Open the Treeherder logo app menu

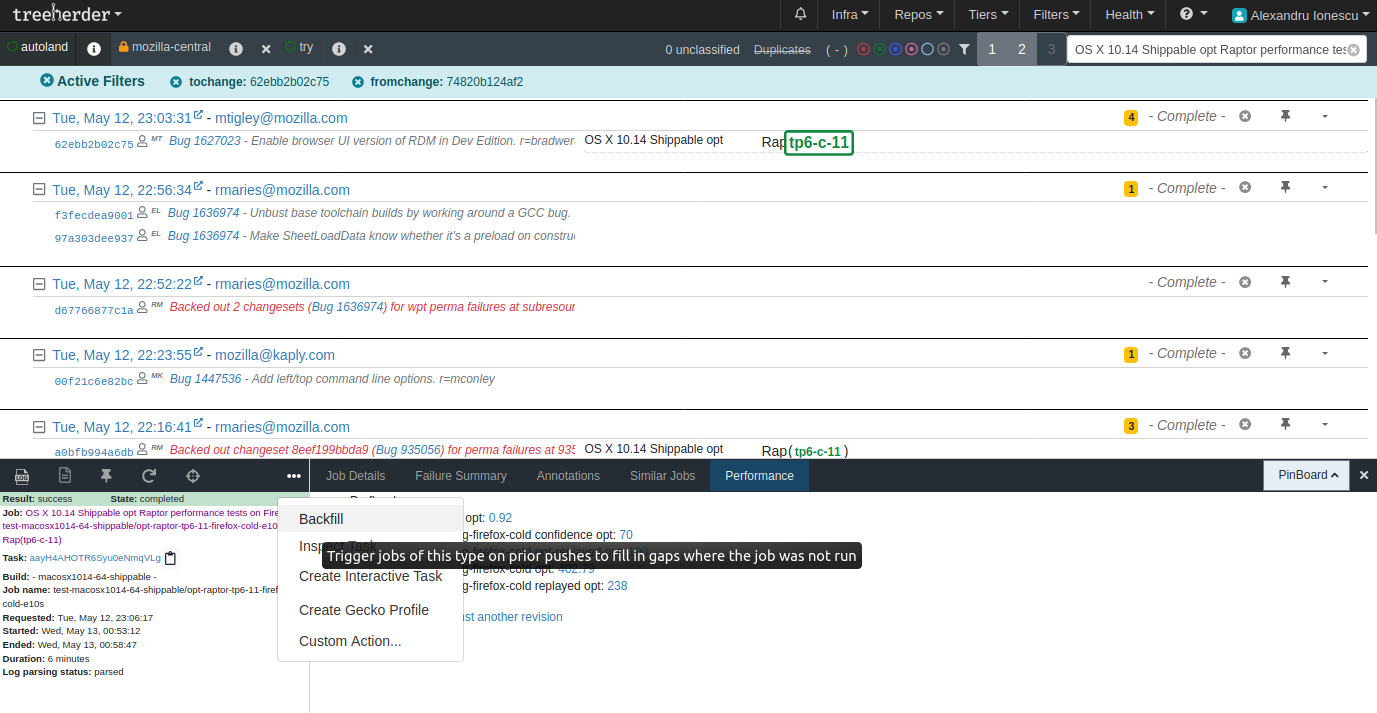coord(67,15)
